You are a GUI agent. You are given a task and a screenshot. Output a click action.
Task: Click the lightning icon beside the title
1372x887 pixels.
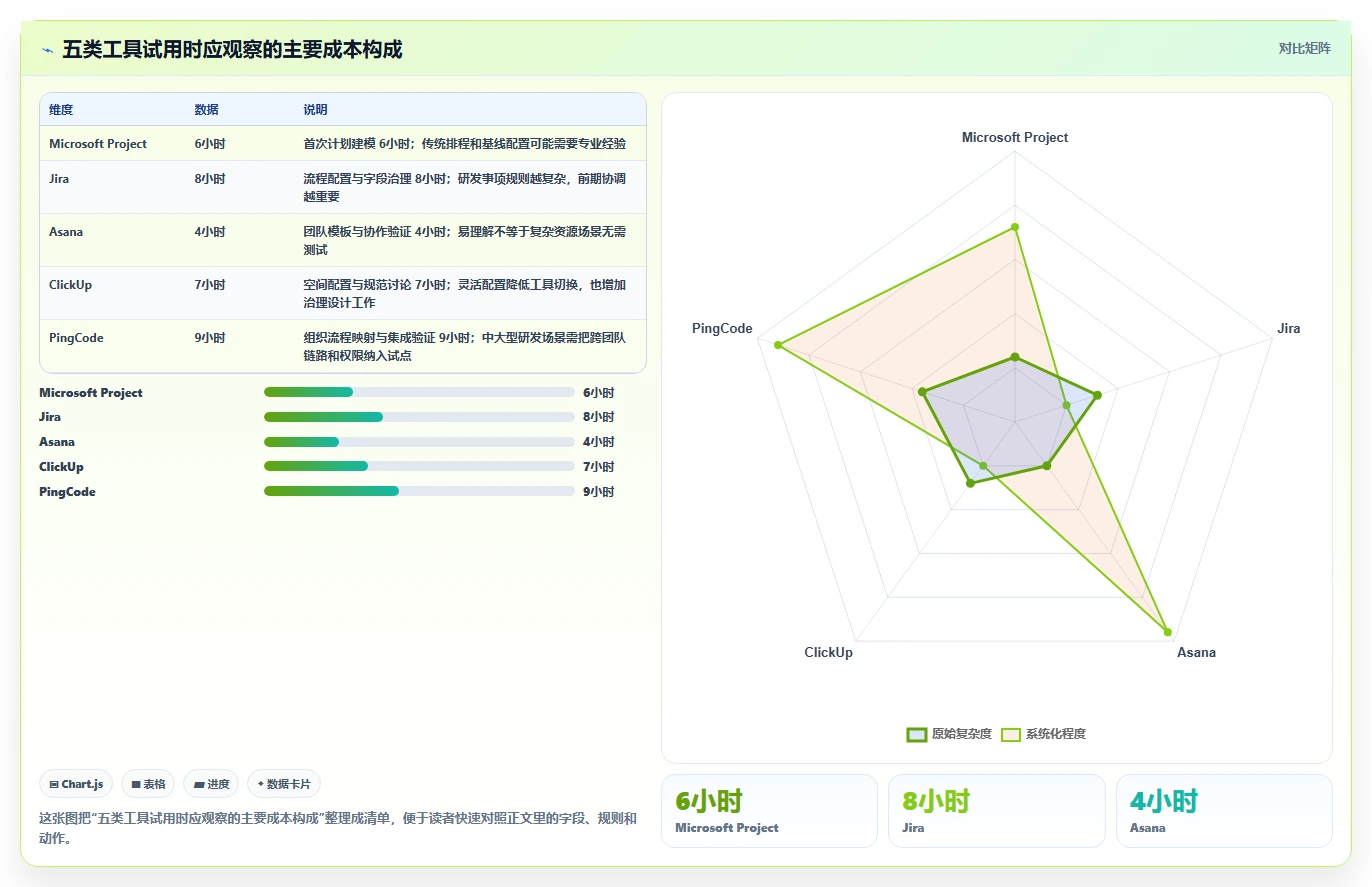pyautogui.click(x=47, y=49)
